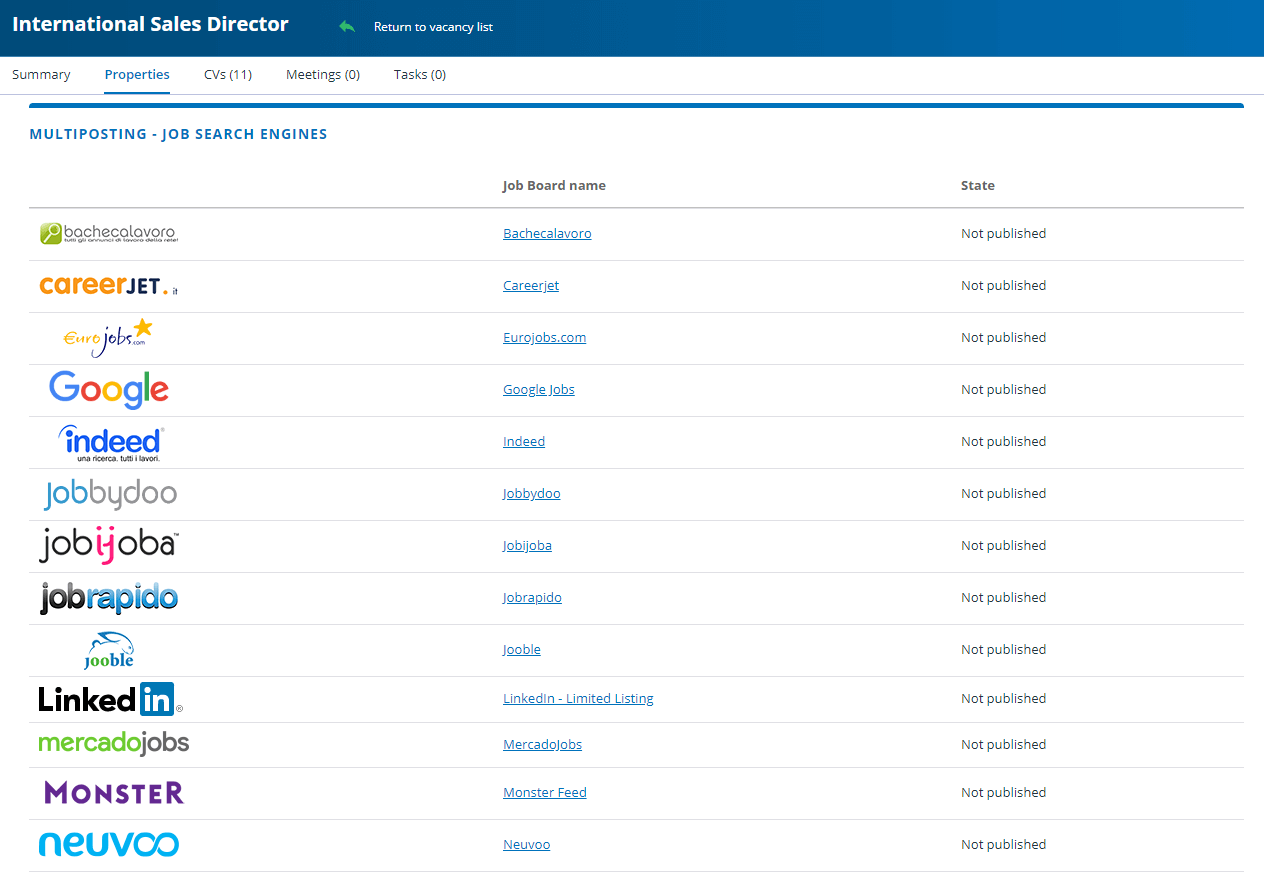Click the Neuvoo logo

pyautogui.click(x=108, y=844)
